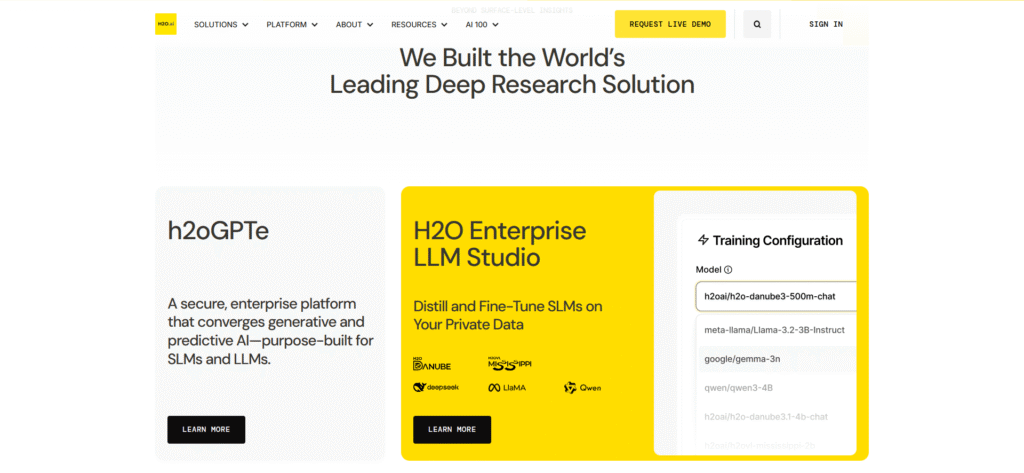Click Learn More under h2oGPTe
1024x473 pixels.
pyautogui.click(x=206, y=429)
